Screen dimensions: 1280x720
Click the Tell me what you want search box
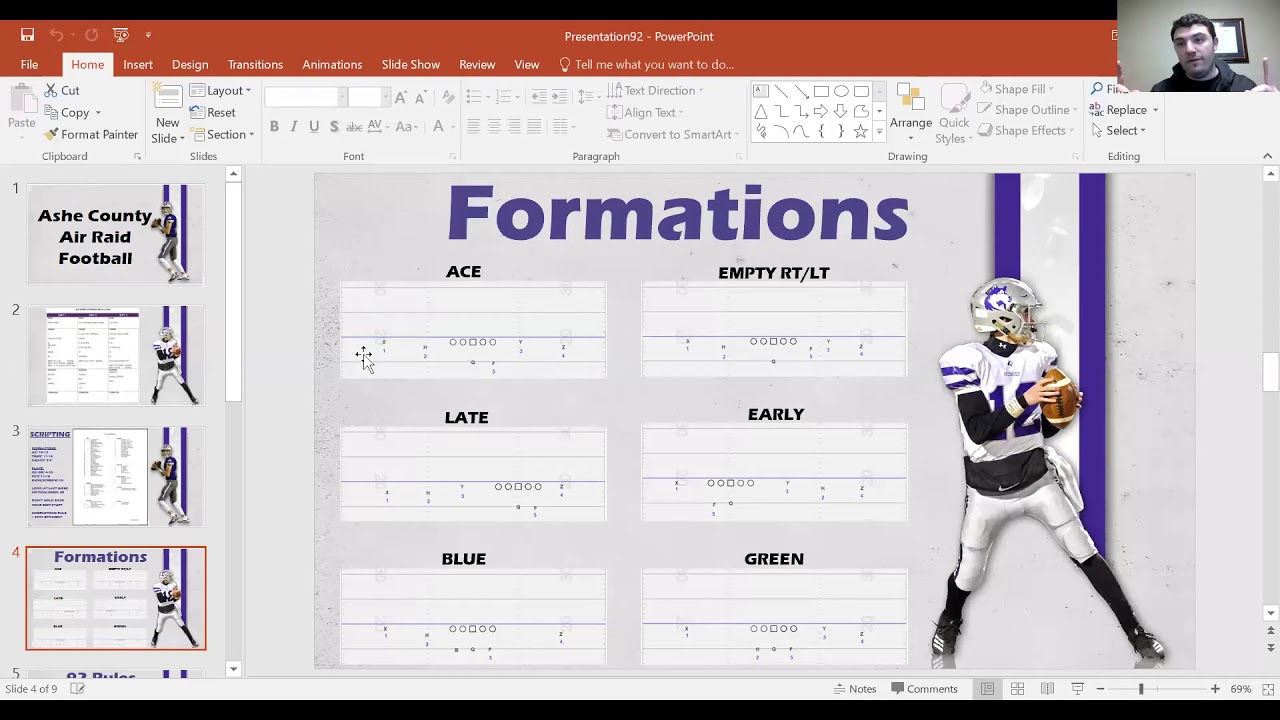(x=646, y=64)
